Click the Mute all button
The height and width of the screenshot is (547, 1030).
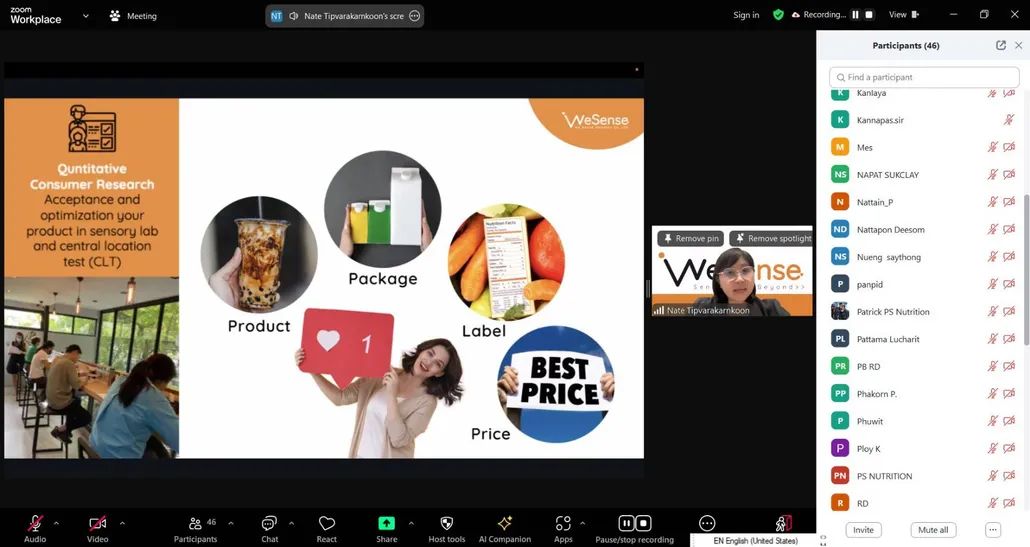point(933,530)
